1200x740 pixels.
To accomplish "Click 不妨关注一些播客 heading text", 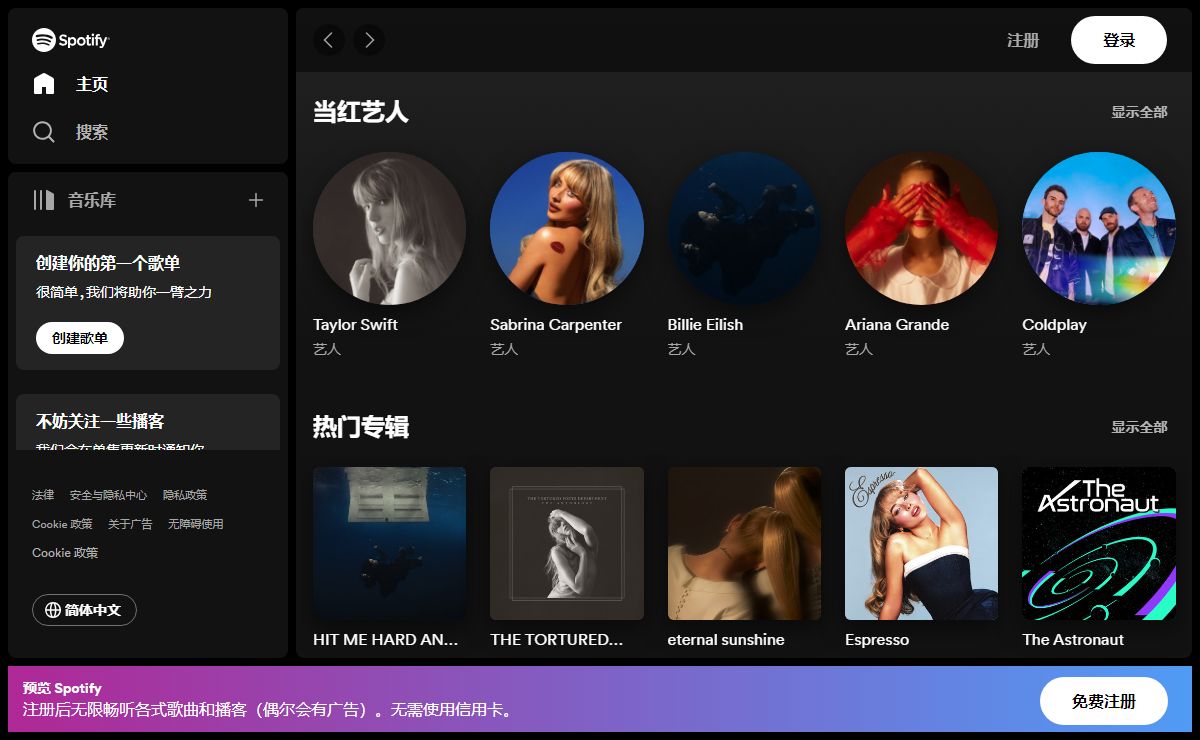I will coord(100,422).
